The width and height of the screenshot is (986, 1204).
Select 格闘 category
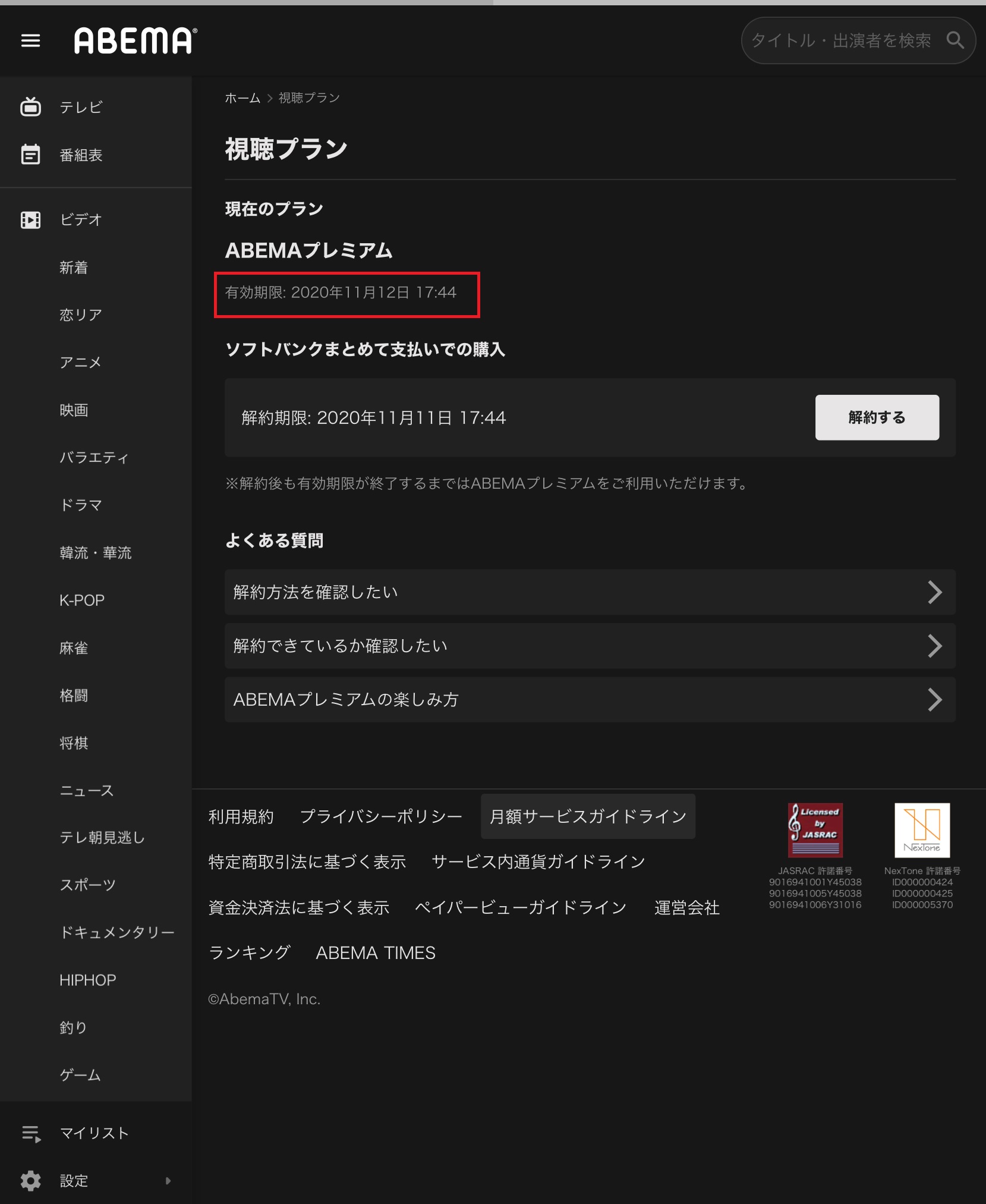pos(74,696)
